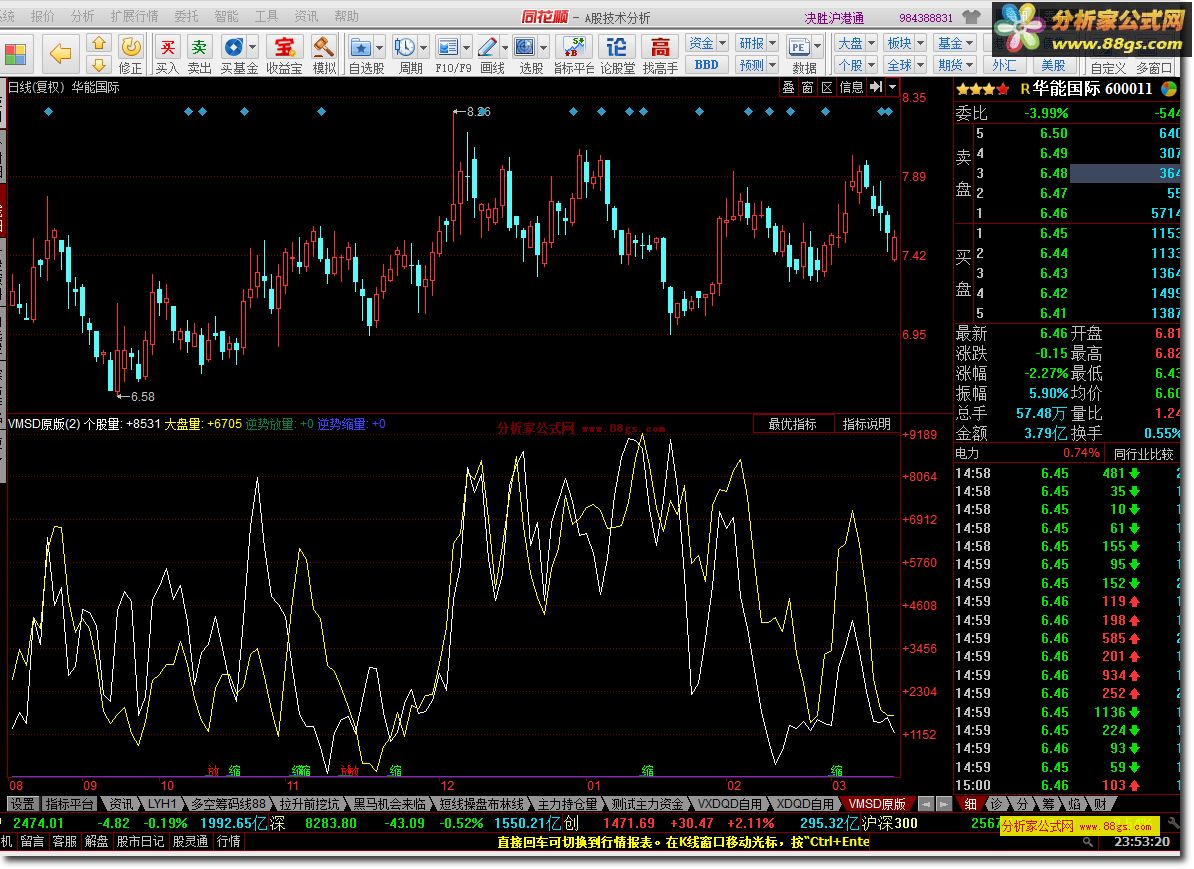The height and width of the screenshot is (869, 1194).
Task: Click the 最优指标 button
Action: (792, 424)
